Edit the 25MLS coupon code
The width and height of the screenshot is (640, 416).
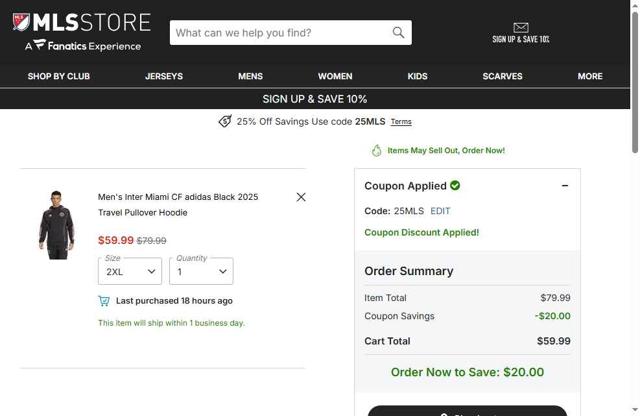click(440, 211)
